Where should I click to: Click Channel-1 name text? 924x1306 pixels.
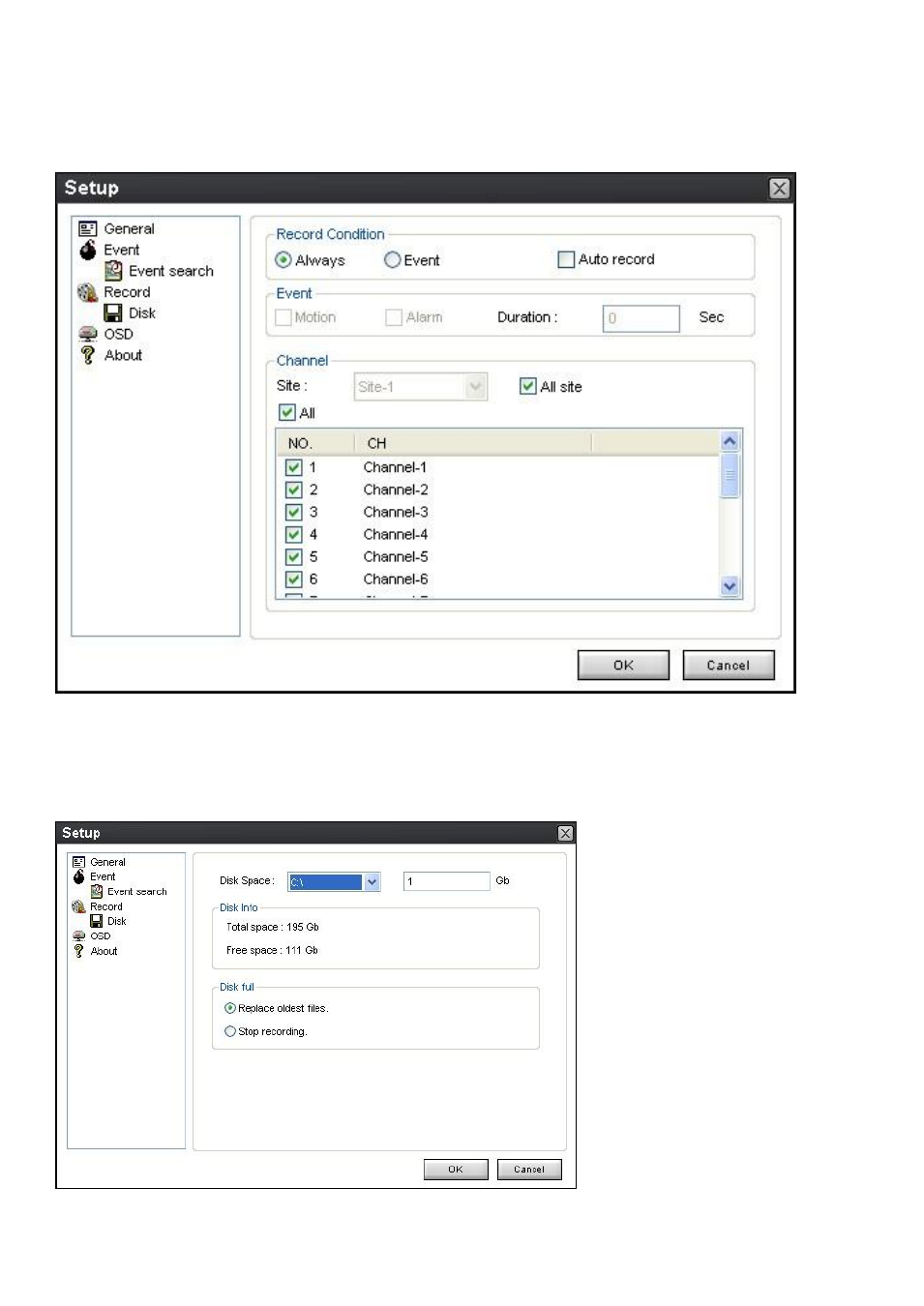point(396,467)
